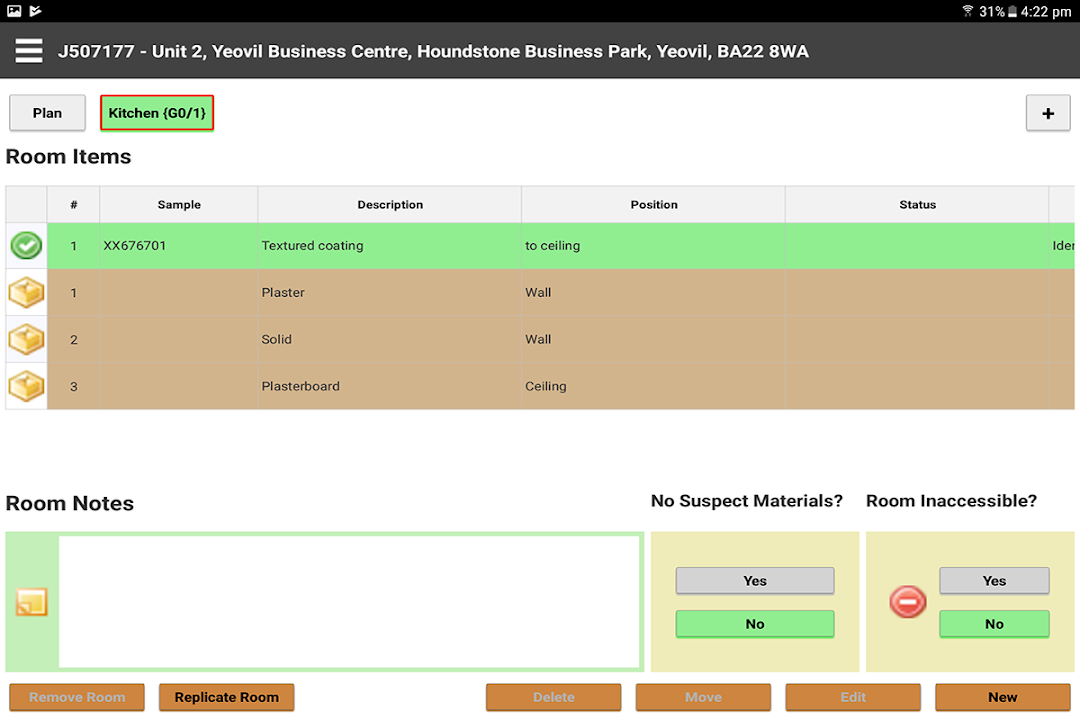Viewport: 1080px width, 720px height.
Task: Click the box icon beside Plaster row
Action: [26, 293]
